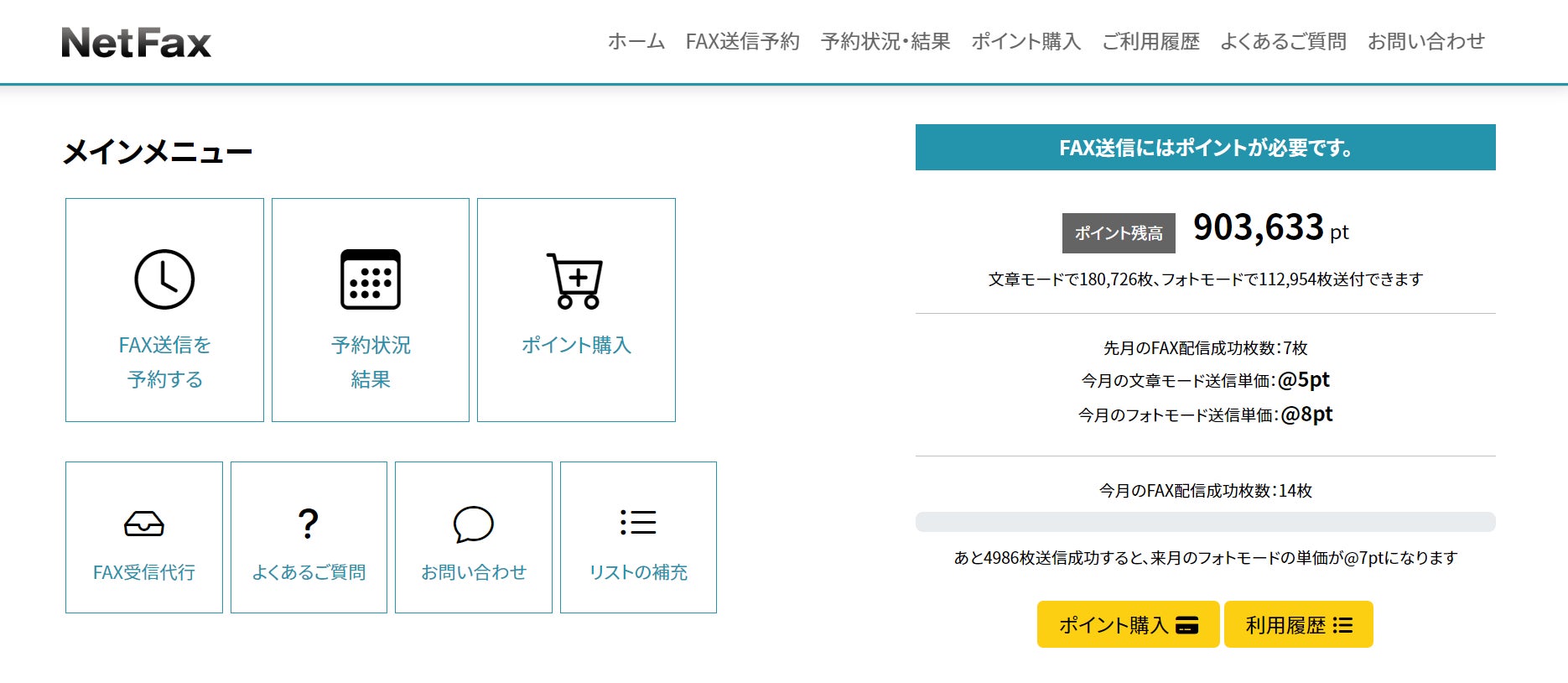Viewport: 1568px width, 683px height.
Task: Click the shopping cart ポイント購入 icon
Action: point(575,281)
